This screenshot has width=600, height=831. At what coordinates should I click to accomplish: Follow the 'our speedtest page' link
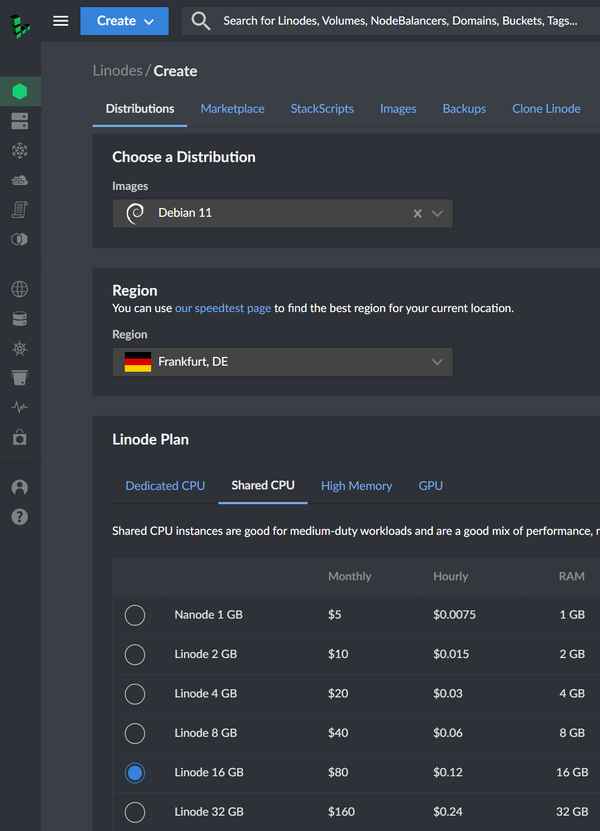coord(223,308)
